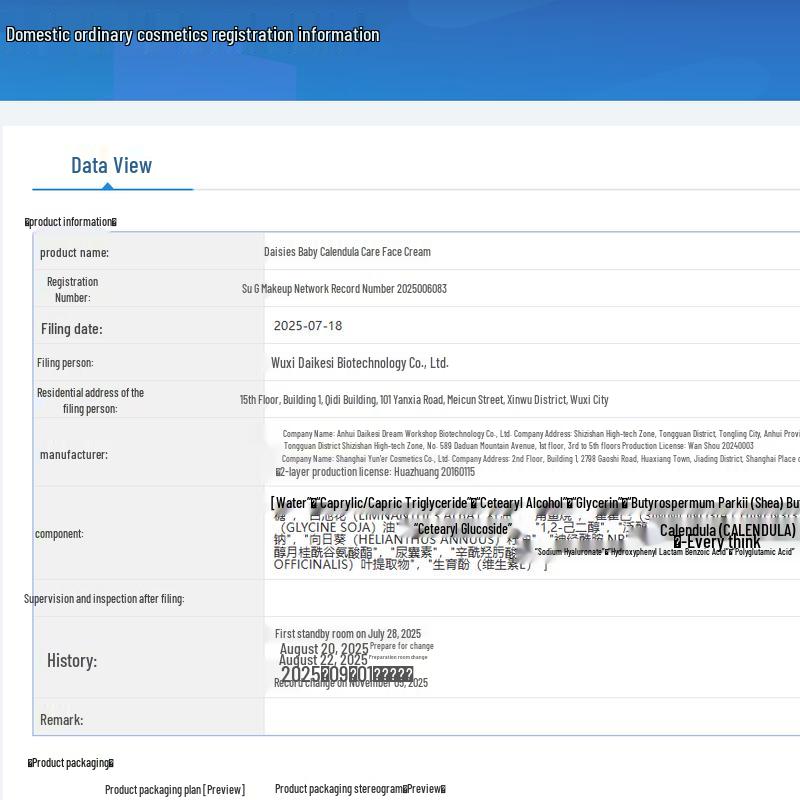This screenshot has height=800, width=800.
Task: Click the Huazhuang 20160115 production license text
Action: (x=377, y=472)
